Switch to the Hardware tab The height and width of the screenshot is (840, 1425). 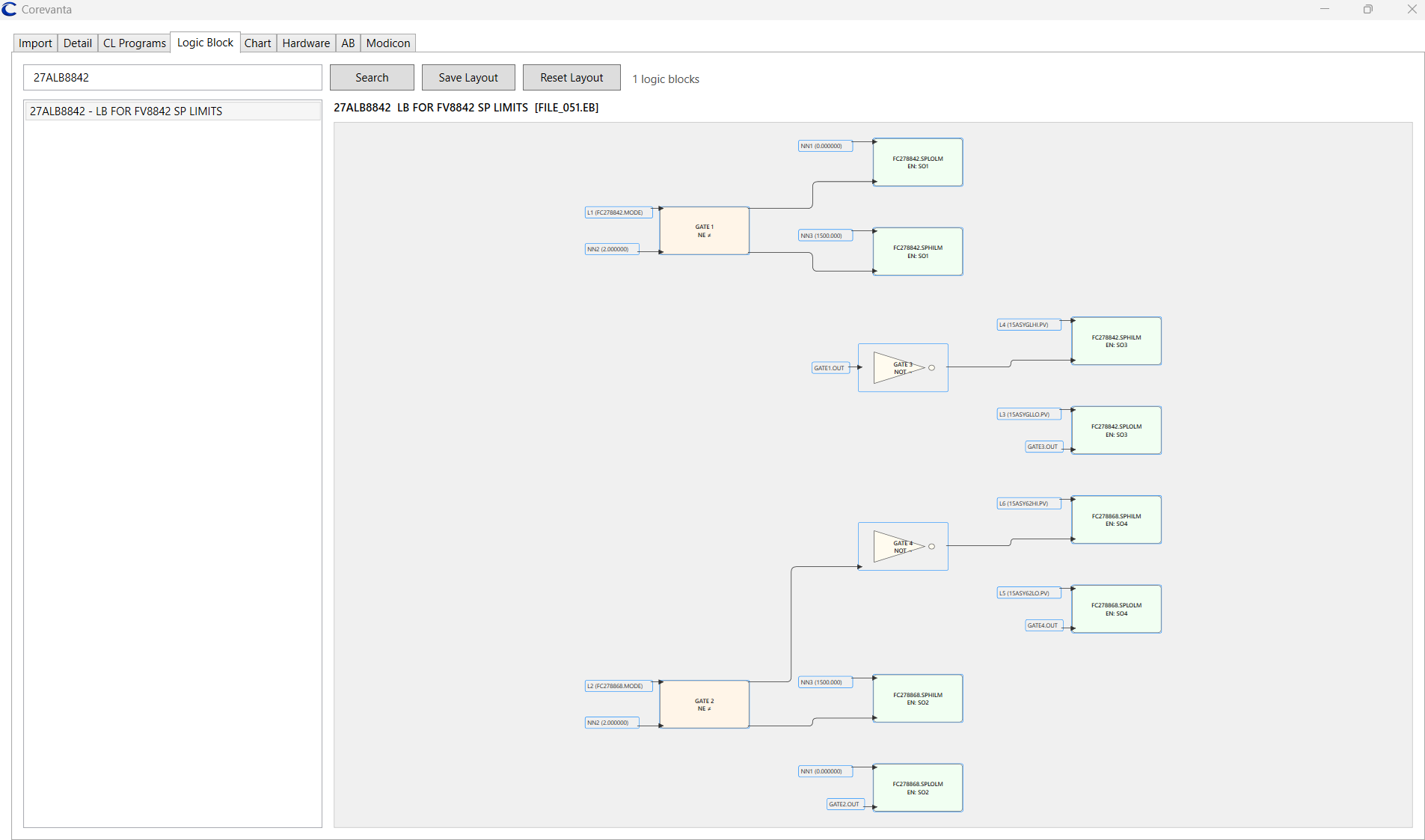(x=306, y=43)
